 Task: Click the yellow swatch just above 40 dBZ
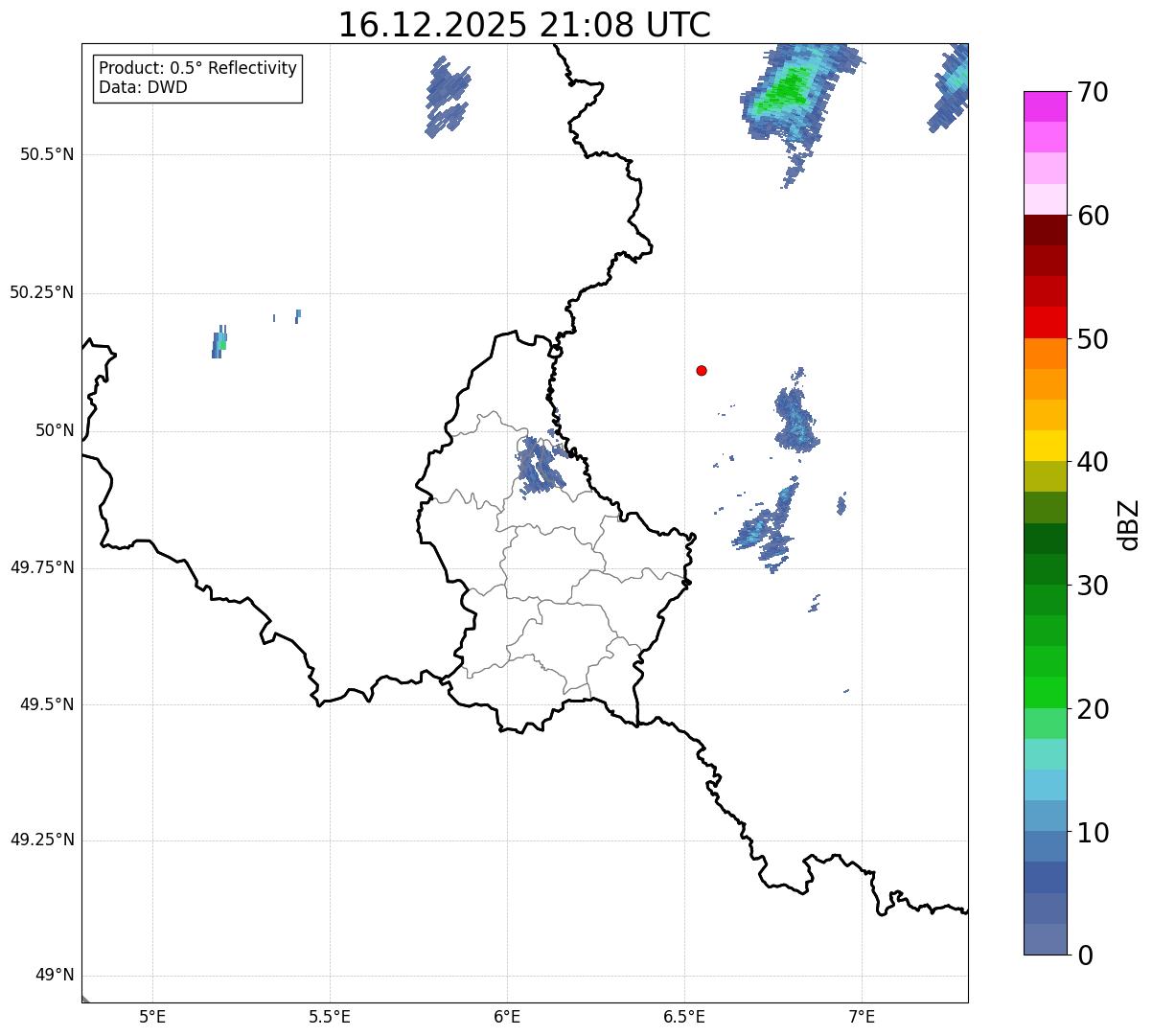(x=1046, y=446)
